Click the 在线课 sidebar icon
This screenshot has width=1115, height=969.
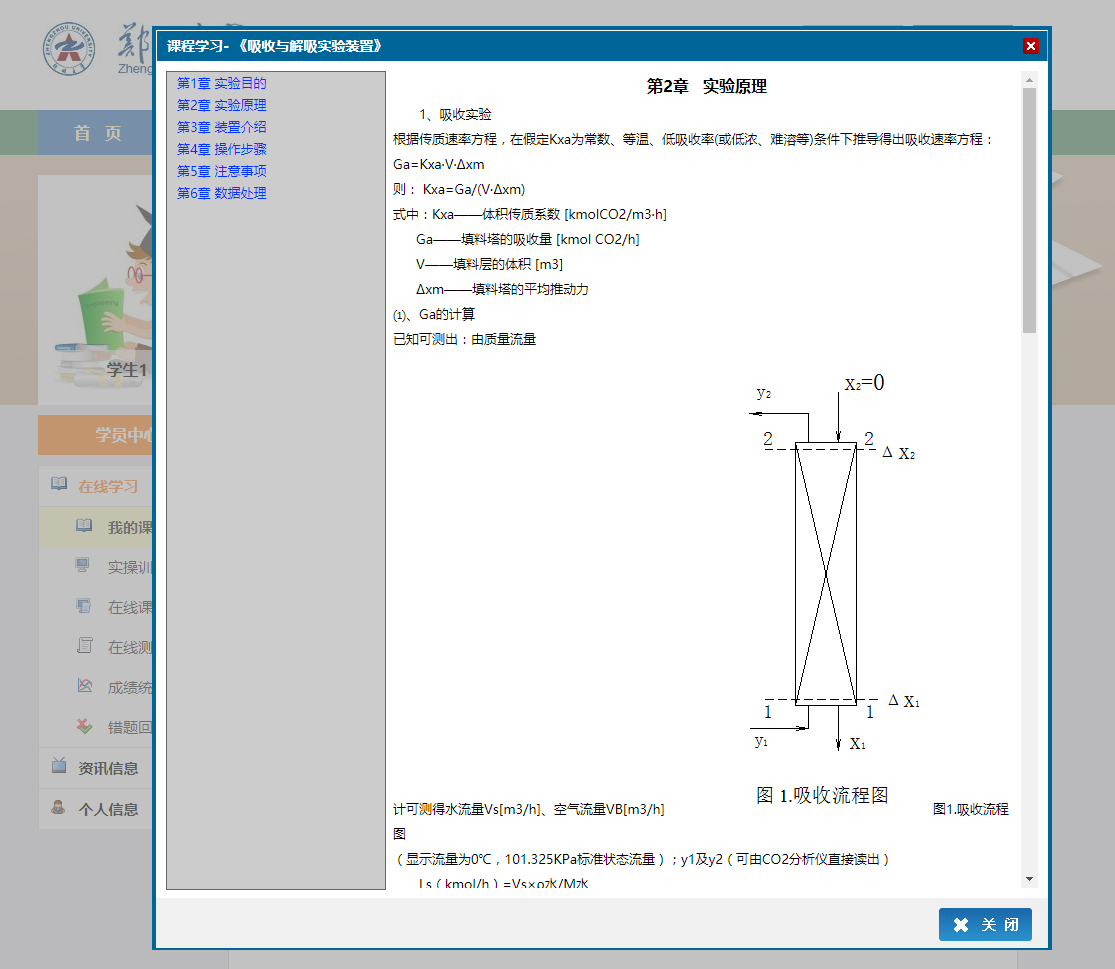(x=84, y=606)
